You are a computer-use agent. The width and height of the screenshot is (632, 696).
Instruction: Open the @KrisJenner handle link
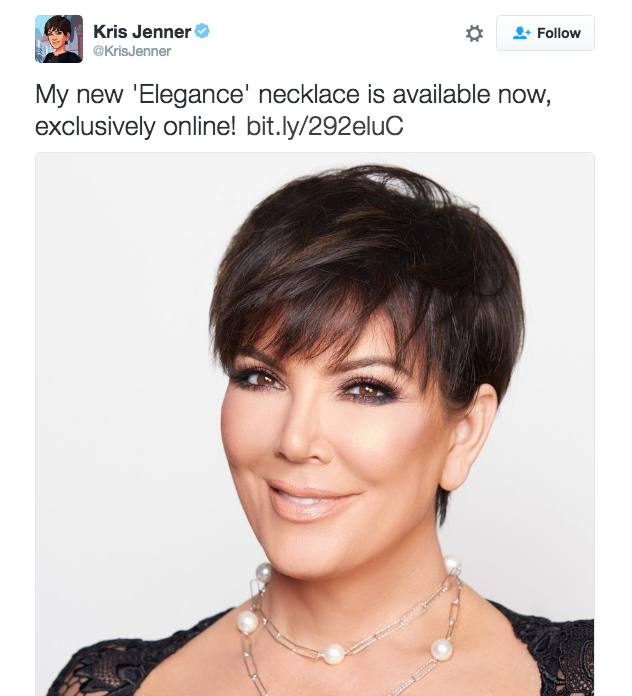(132, 51)
